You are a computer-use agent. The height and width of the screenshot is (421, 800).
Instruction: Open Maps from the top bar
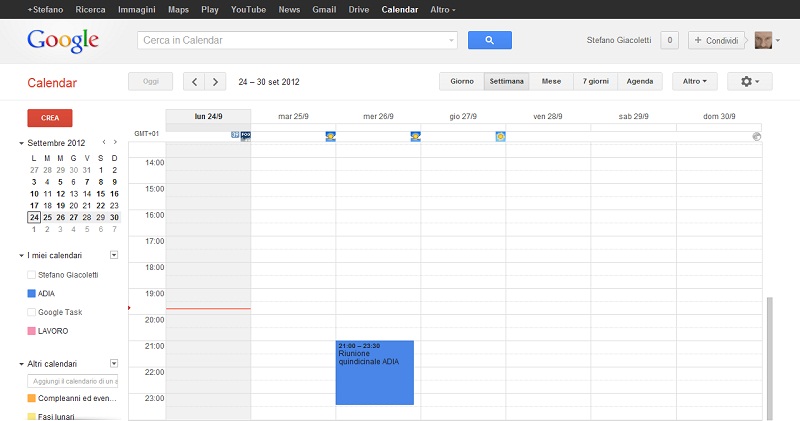tap(179, 9)
